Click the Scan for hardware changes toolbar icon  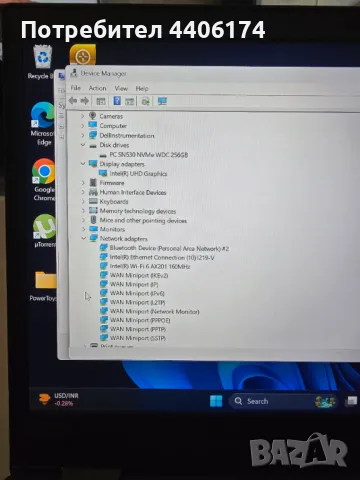(145, 101)
